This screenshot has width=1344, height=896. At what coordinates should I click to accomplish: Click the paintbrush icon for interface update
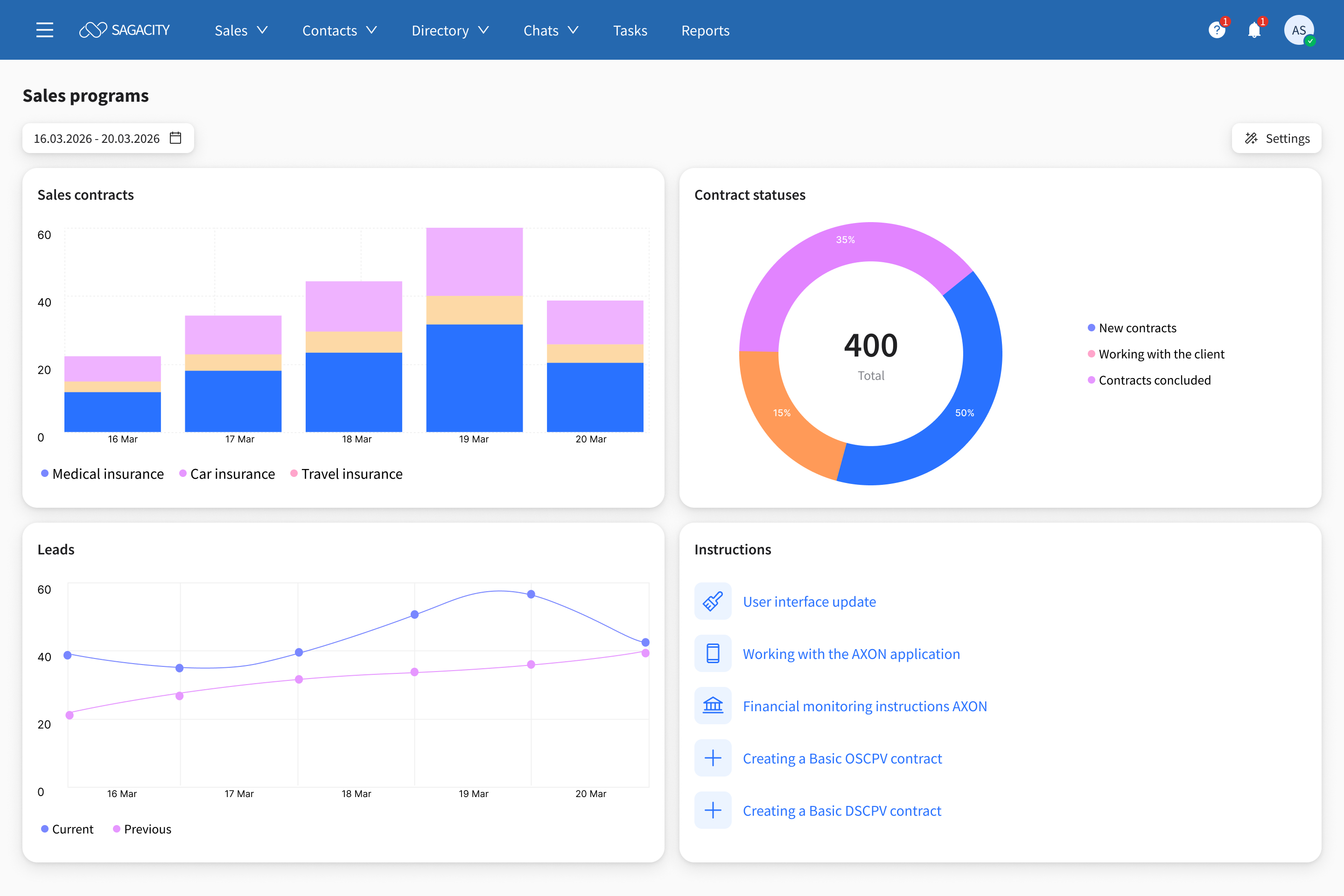(713, 601)
